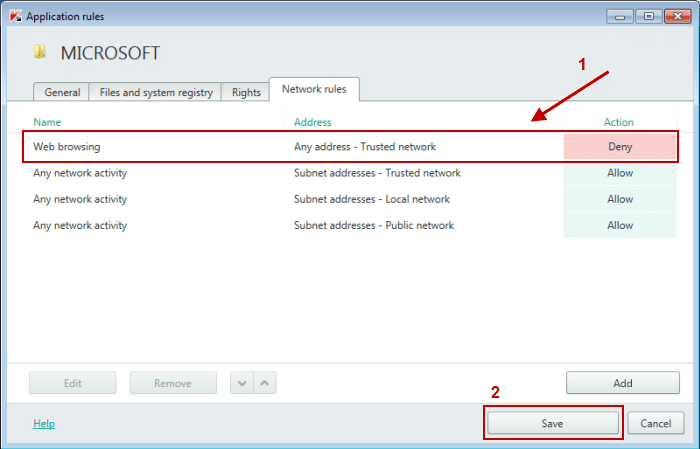
Task: Select 'Subnet addresses - Trusted network' cell
Action: click(x=377, y=173)
